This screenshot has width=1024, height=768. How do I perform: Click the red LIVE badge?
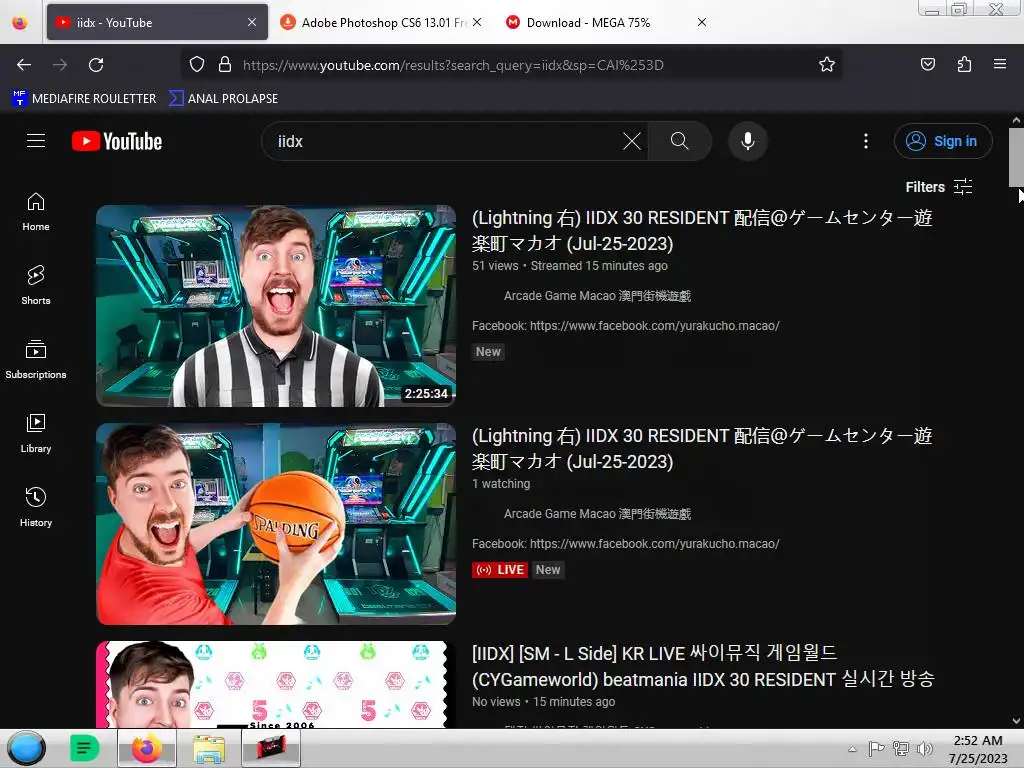[x=499, y=569]
